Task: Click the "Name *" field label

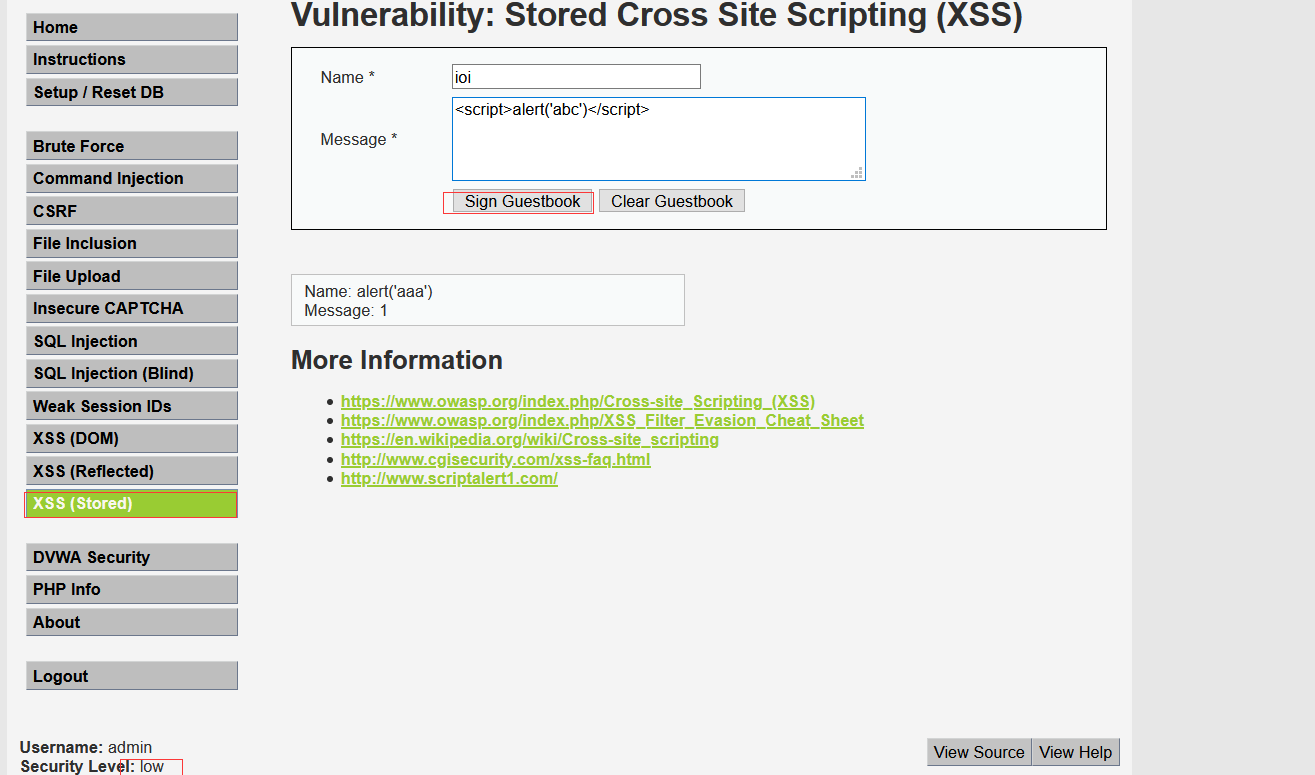Action: 348,77
